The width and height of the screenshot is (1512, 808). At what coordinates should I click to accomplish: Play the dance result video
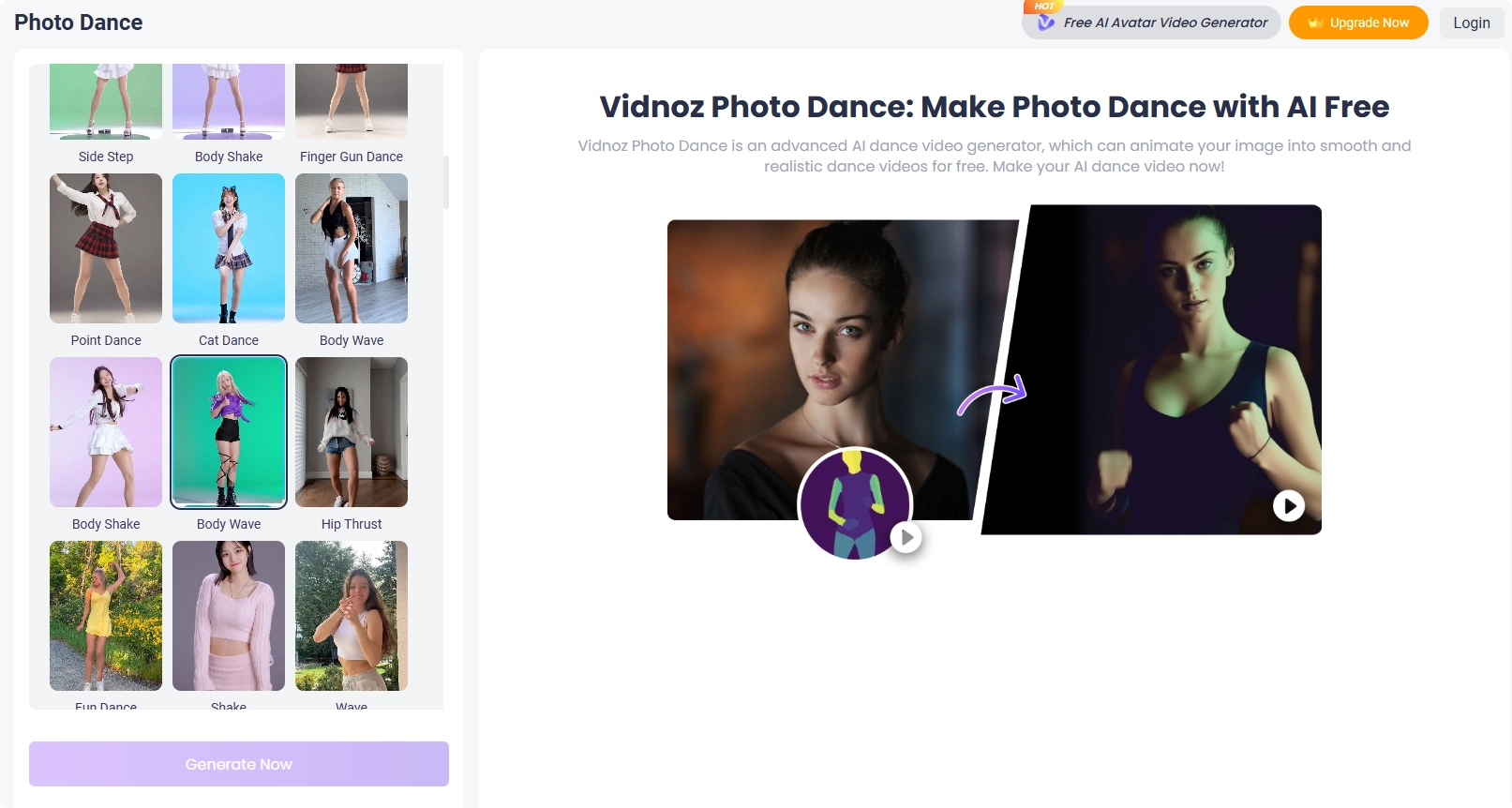click(1289, 506)
